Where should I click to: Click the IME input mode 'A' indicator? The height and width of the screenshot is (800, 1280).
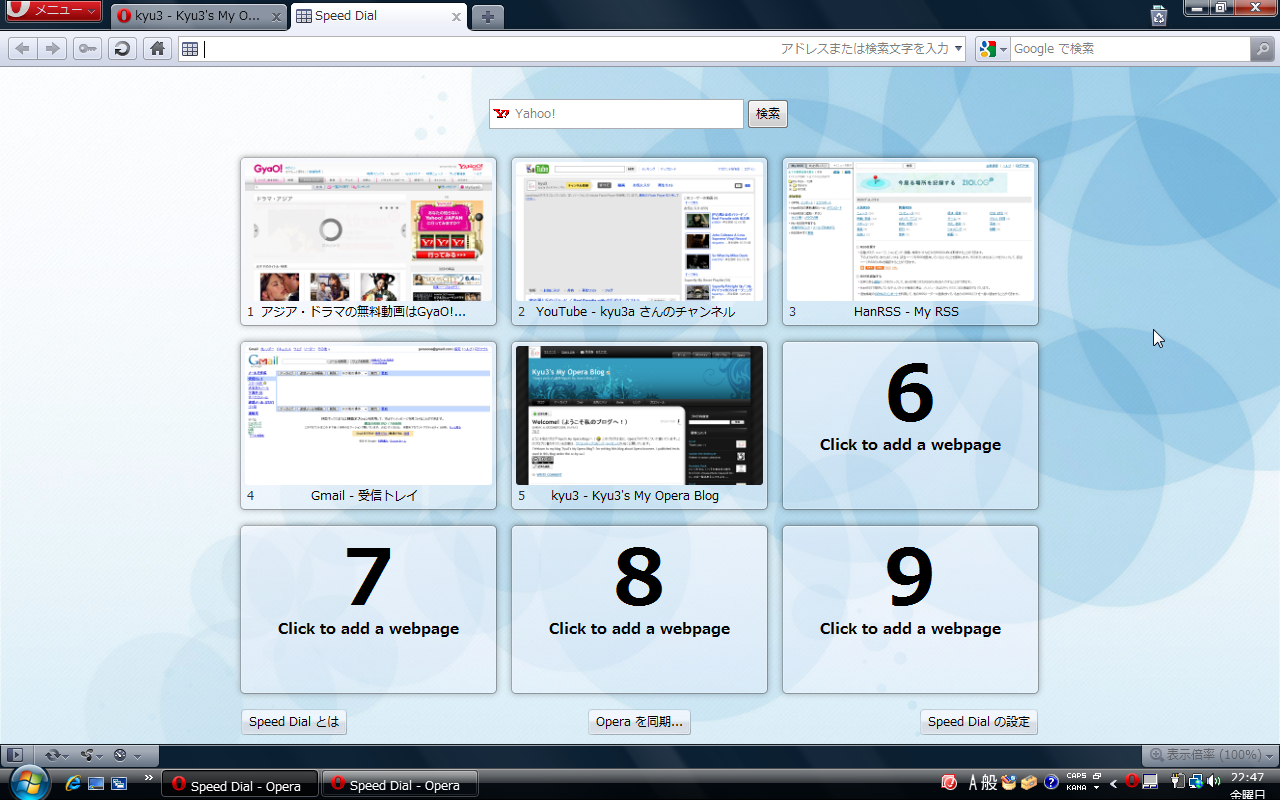(972, 782)
